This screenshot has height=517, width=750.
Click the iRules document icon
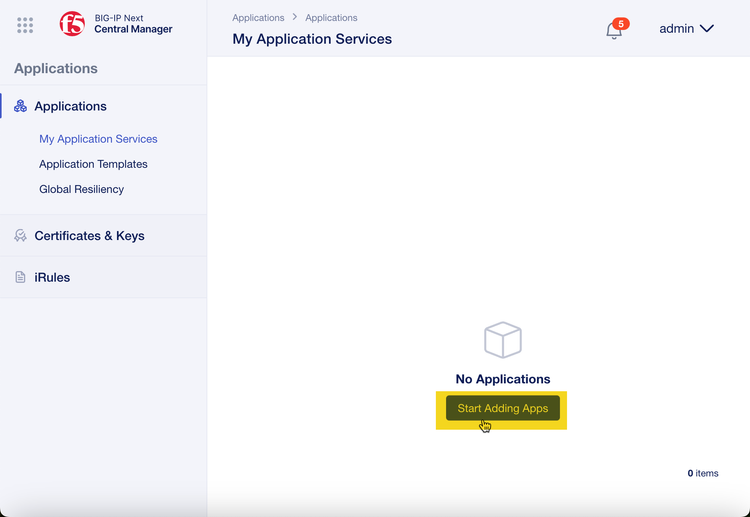(20, 277)
